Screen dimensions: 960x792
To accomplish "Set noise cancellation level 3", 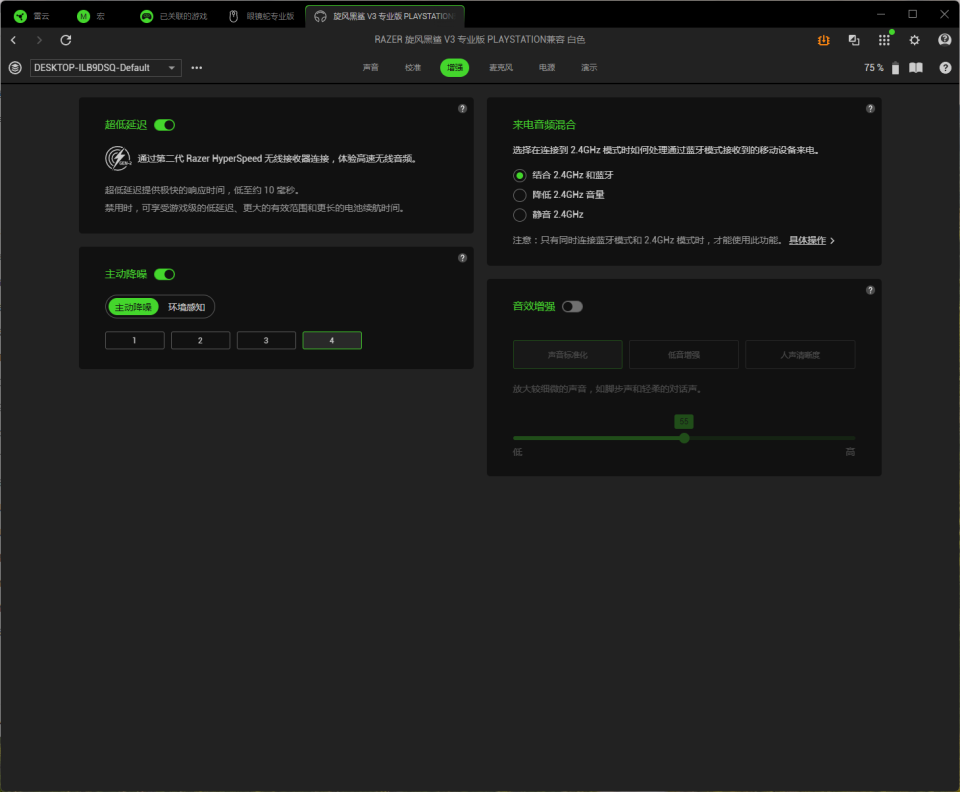I will [x=266, y=340].
